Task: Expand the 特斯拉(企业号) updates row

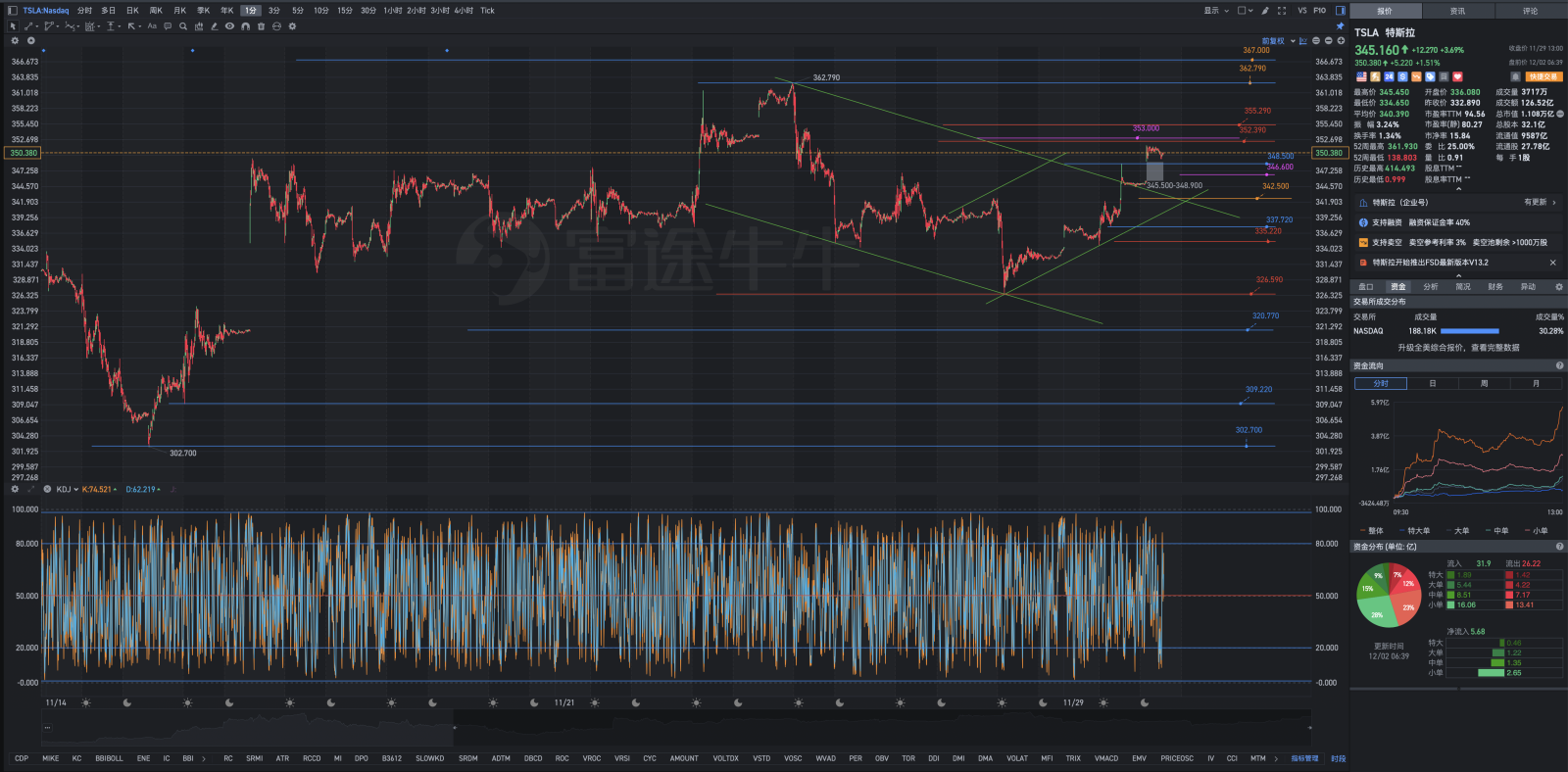Action: tap(1458, 203)
